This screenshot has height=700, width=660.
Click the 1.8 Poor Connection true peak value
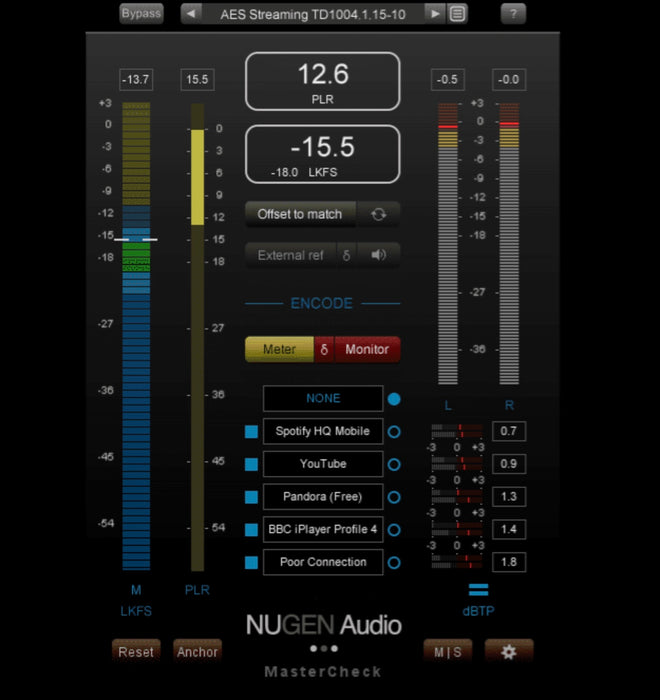point(509,562)
